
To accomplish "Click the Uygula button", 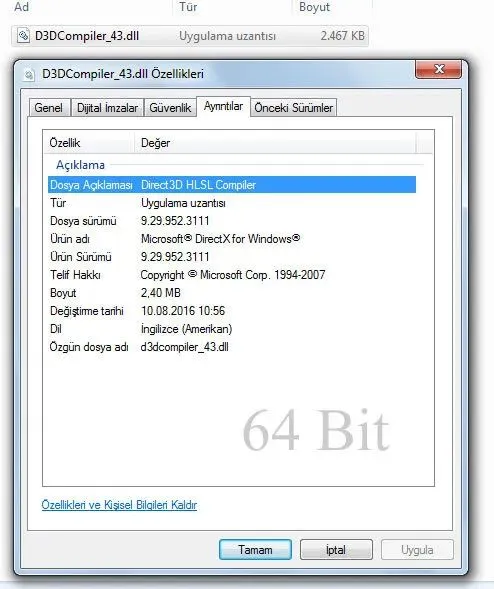I will pos(417,550).
